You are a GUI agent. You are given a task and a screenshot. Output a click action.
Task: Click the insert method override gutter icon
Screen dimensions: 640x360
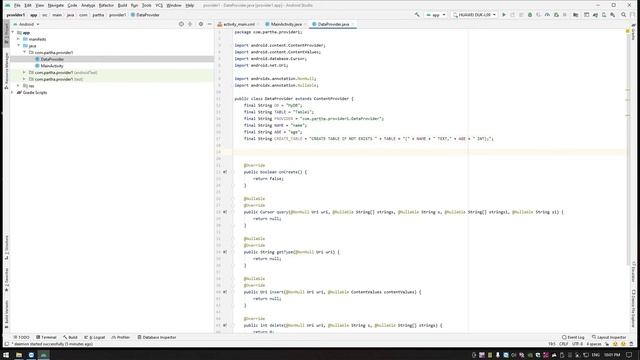pyautogui.click(x=224, y=292)
